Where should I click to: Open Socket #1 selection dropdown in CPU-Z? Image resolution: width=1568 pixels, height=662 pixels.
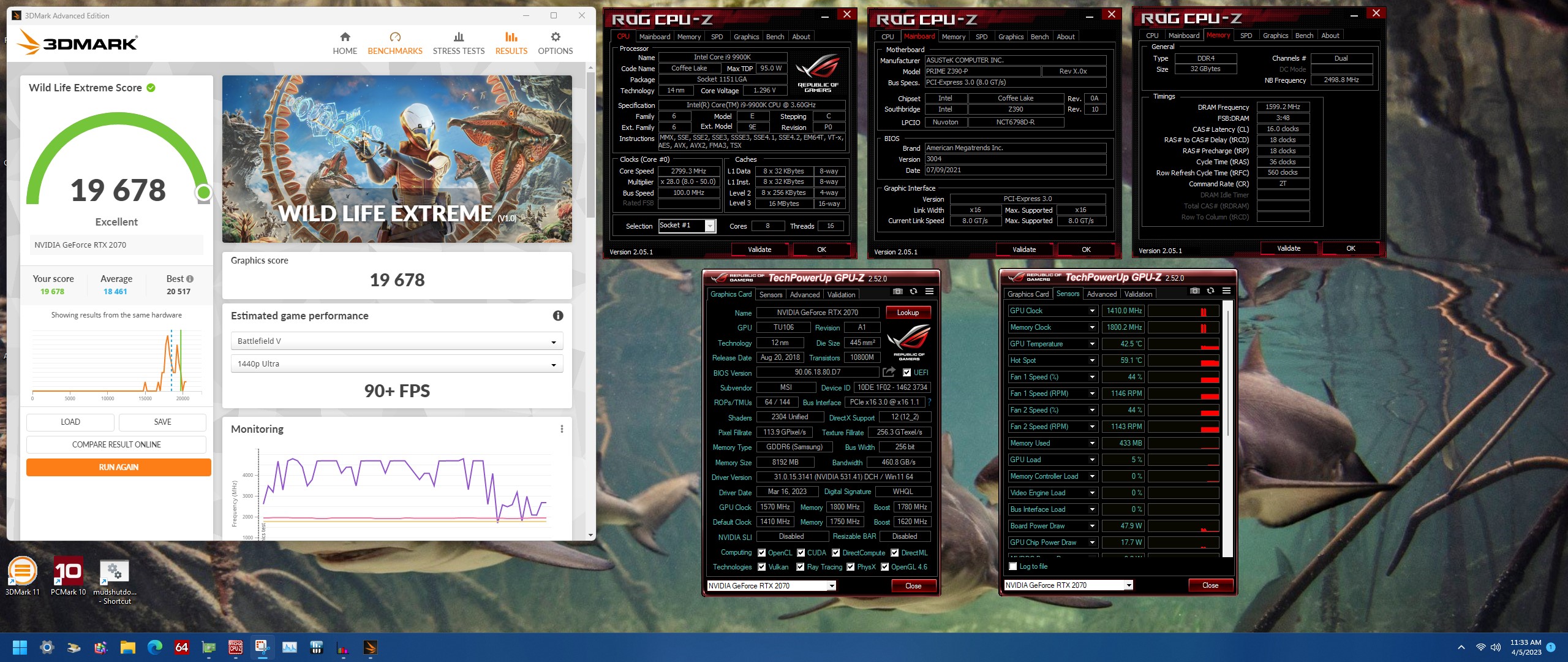pyautogui.click(x=687, y=226)
